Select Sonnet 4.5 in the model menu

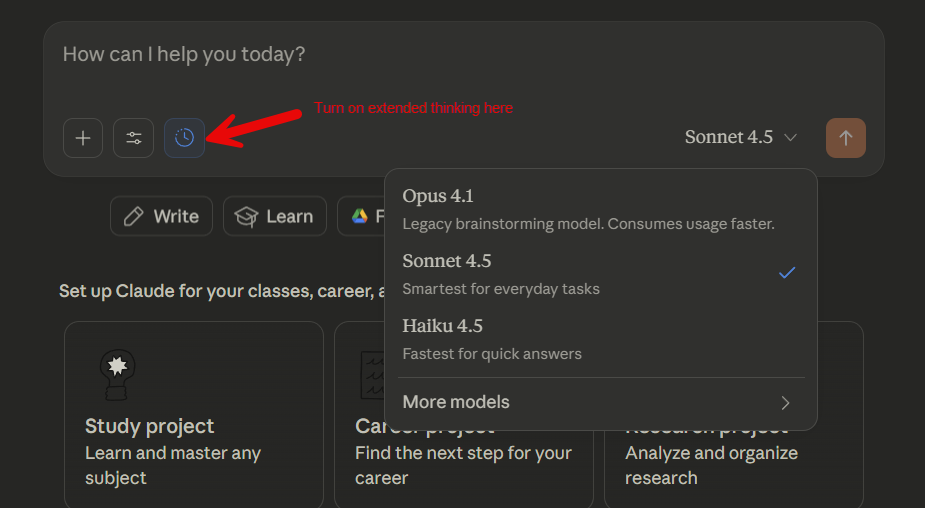point(601,274)
